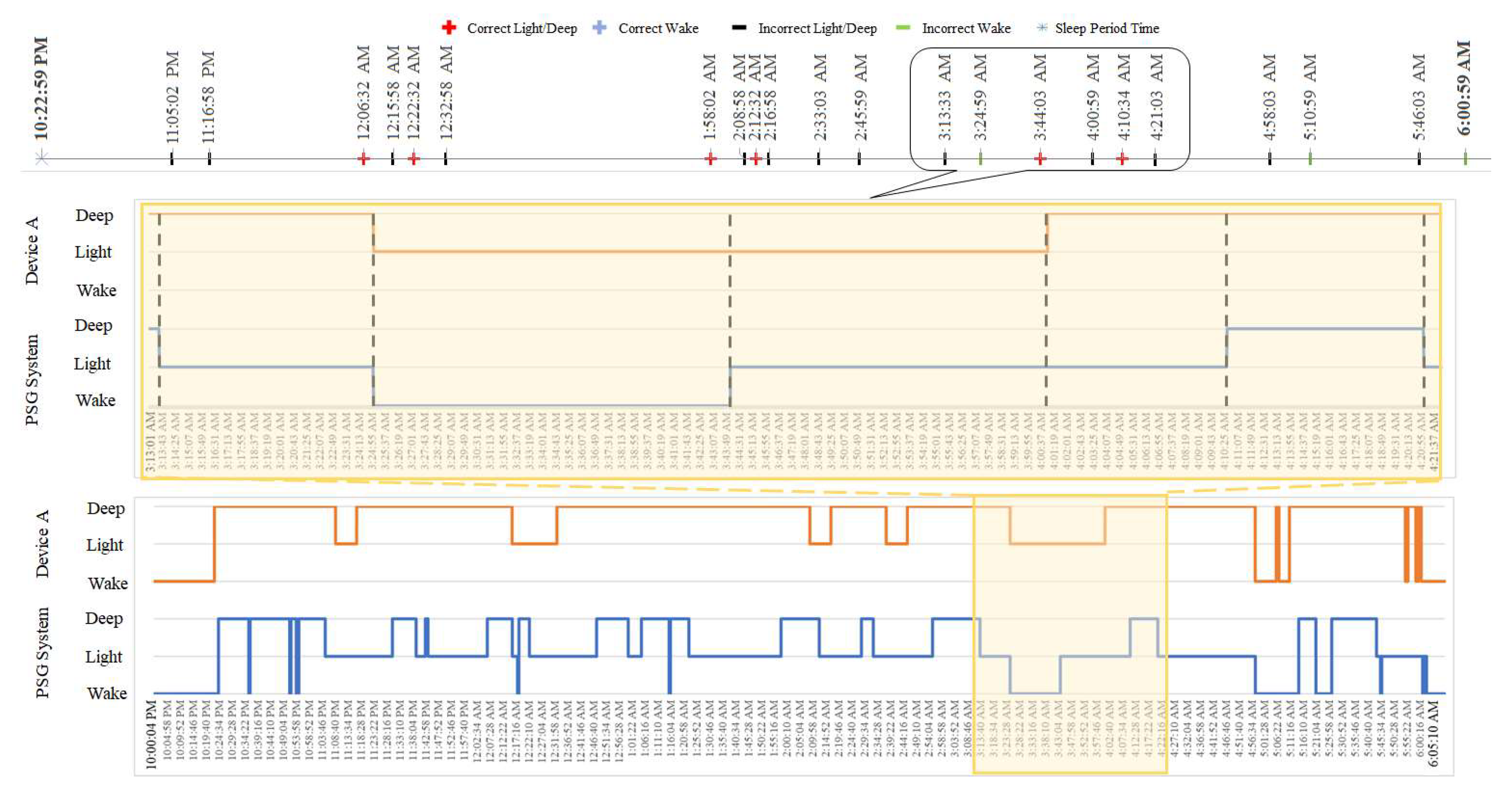Screen dimensions: 1512x794
Task: Click the blue plus Correct Wake legend icon
Action: click(599, 27)
